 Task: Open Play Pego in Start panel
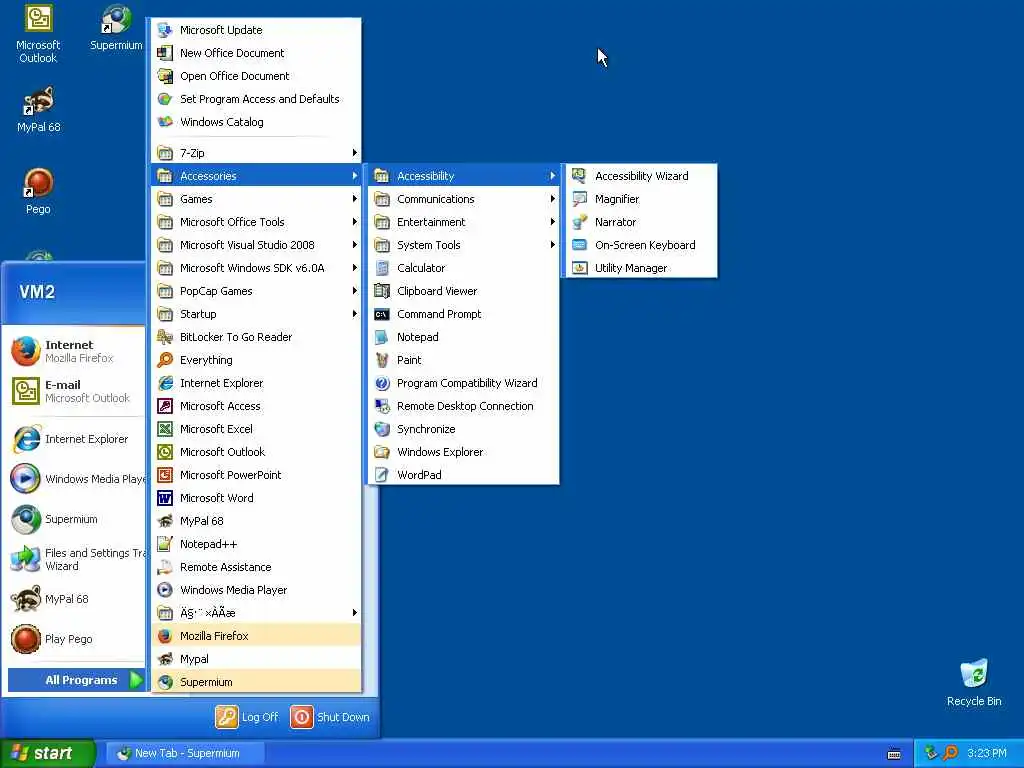coord(75,639)
